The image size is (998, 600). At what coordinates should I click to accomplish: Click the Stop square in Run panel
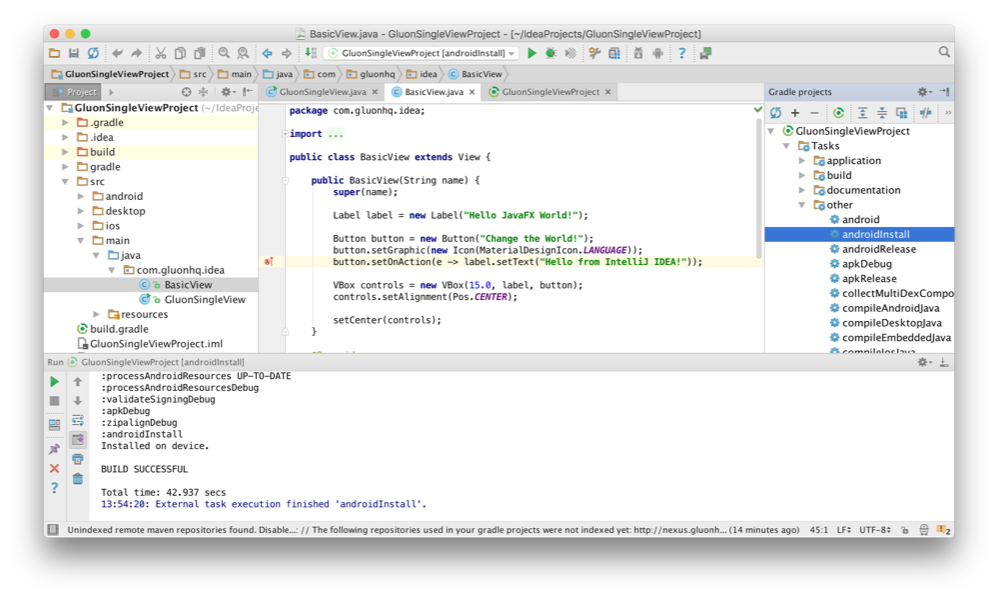55,401
